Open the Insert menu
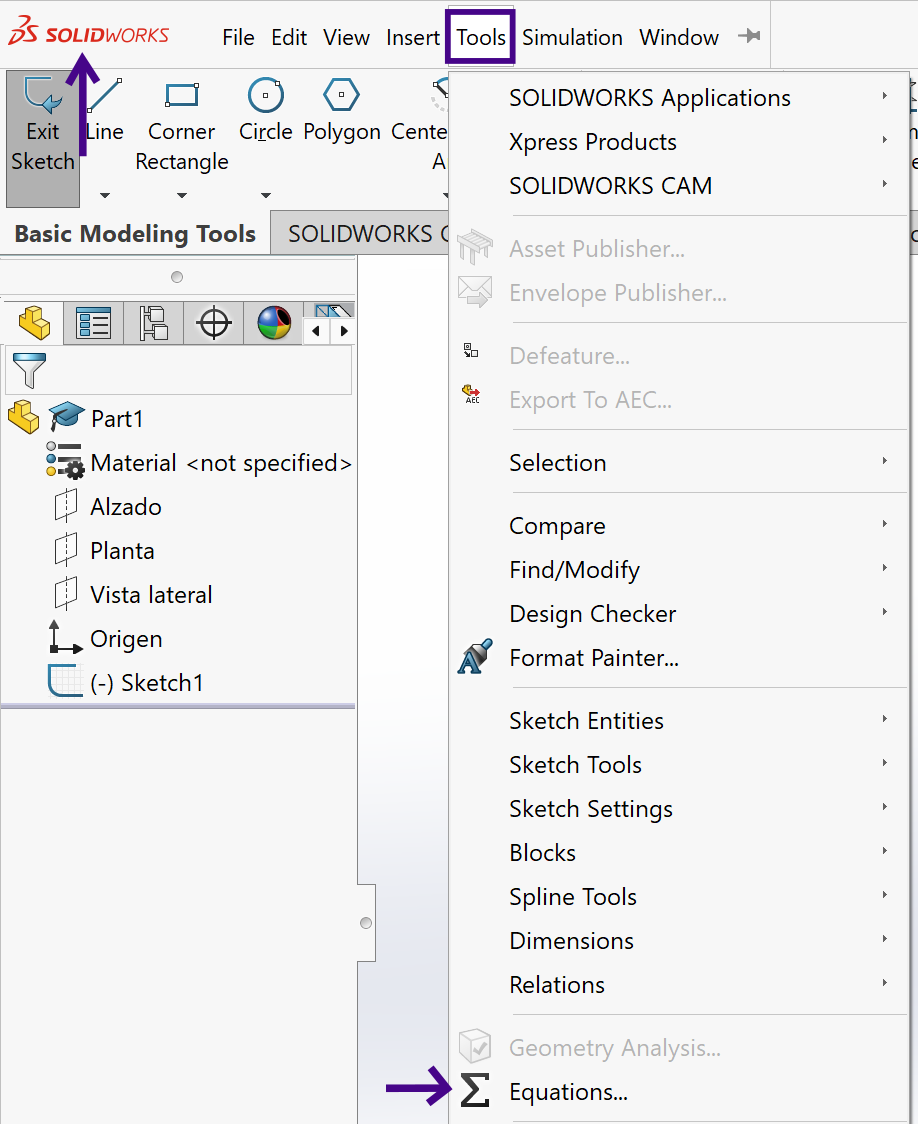Image resolution: width=918 pixels, height=1124 pixels. pos(413,37)
